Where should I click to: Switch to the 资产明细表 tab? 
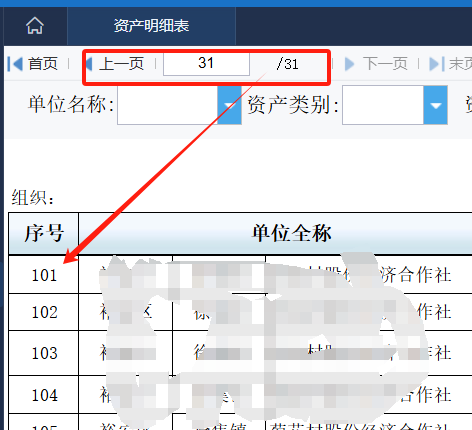[x=151, y=26]
